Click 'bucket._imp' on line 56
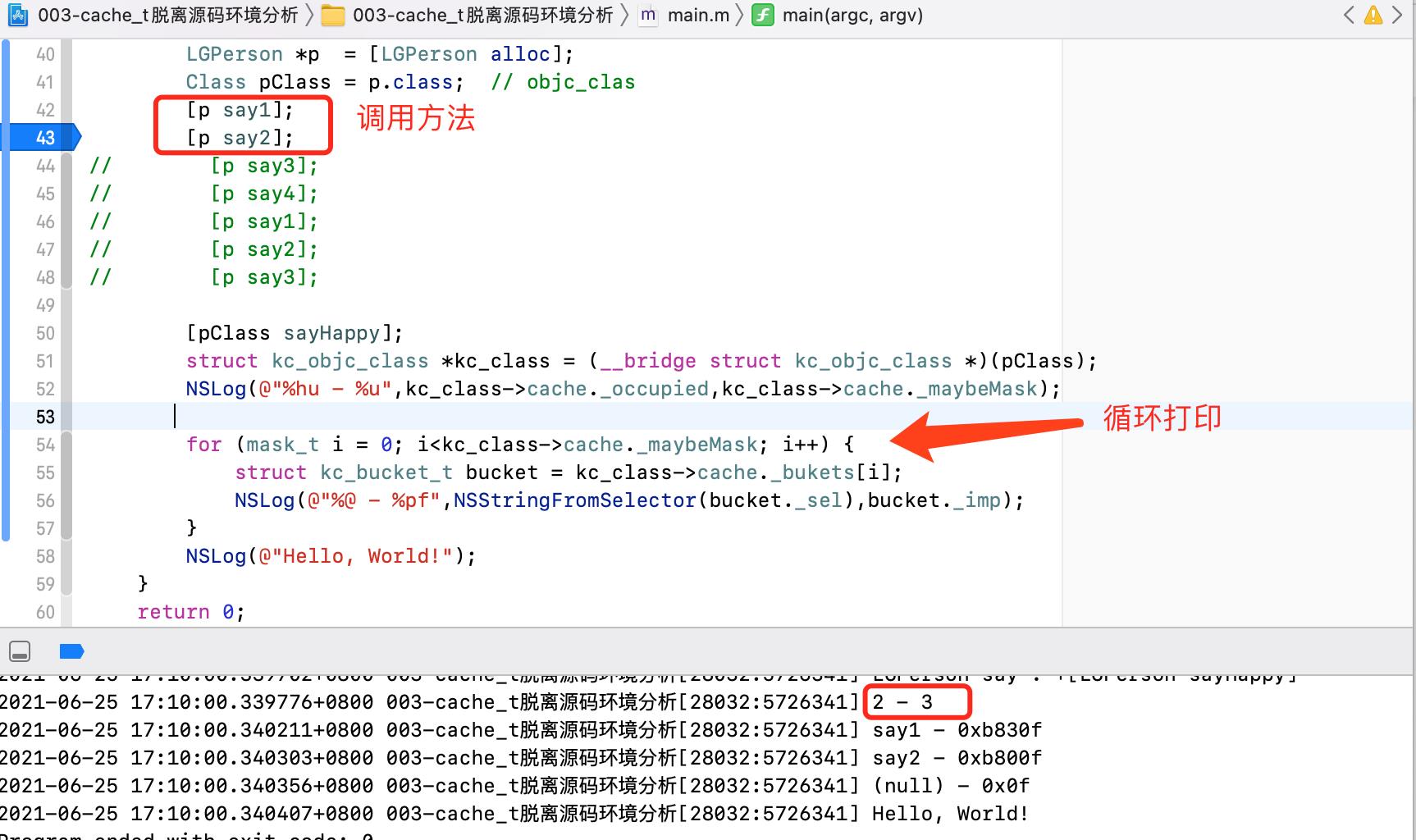This screenshot has height=840, width=1416. (x=934, y=500)
